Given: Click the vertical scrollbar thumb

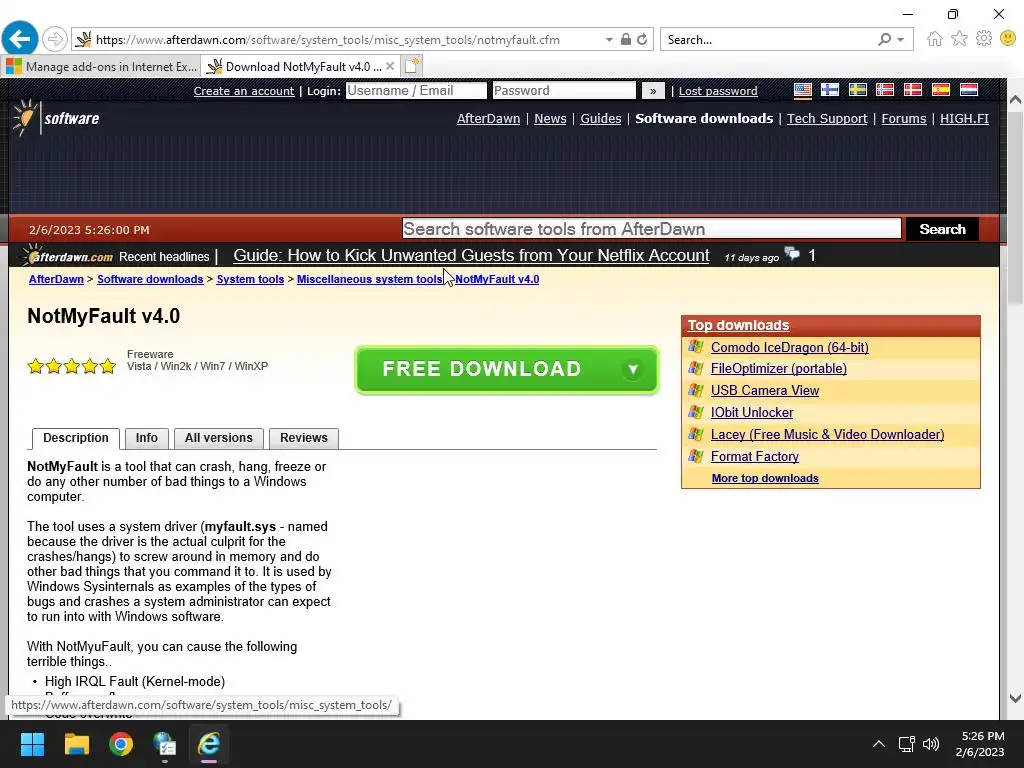Looking at the screenshot, I should pos(1015,209).
